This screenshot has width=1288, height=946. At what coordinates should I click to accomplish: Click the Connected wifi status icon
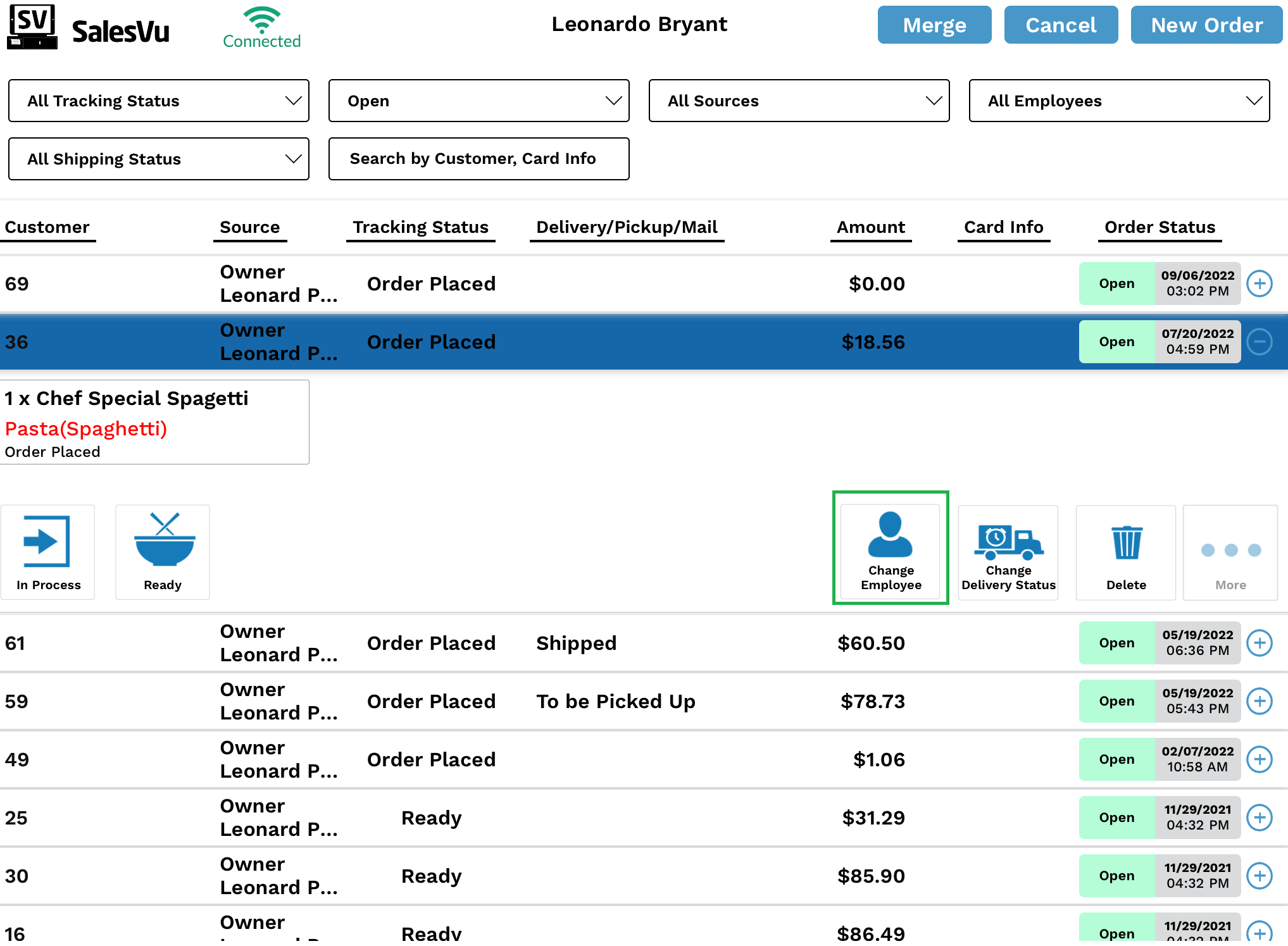click(261, 27)
